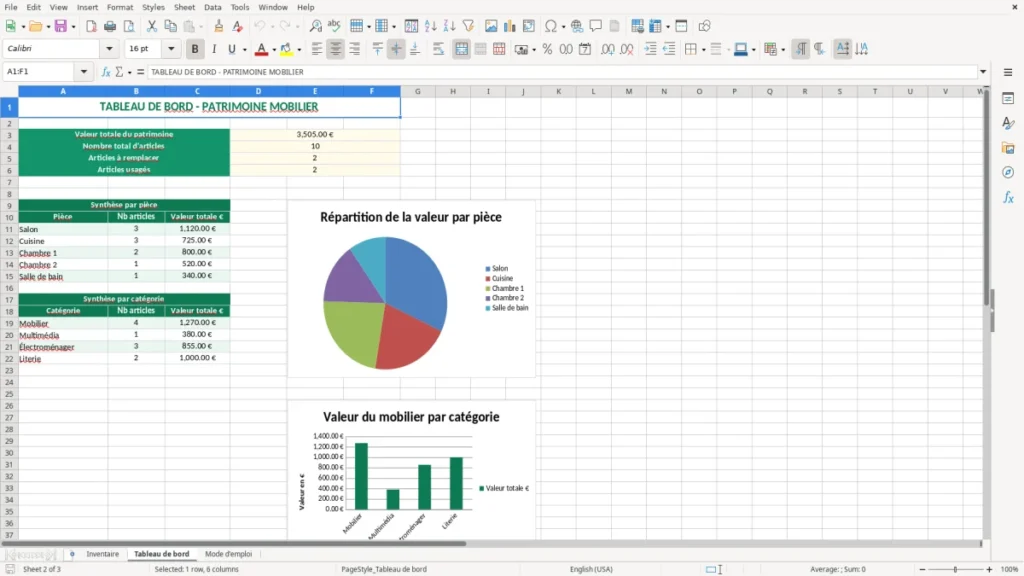Open Font Size dropdown
The height and width of the screenshot is (576, 1024).
171,48
